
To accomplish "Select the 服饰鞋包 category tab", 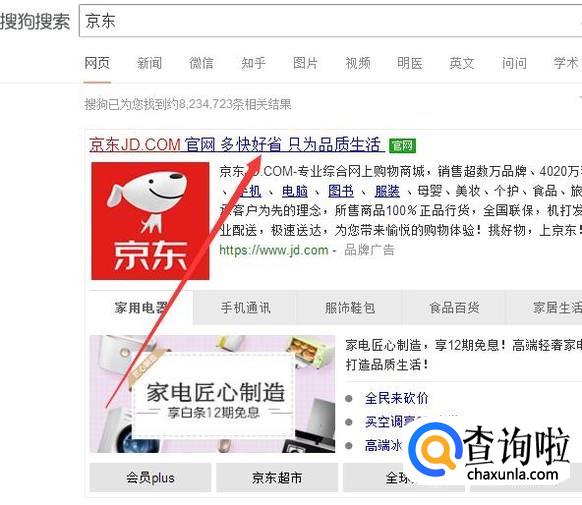I will click(x=350, y=308).
